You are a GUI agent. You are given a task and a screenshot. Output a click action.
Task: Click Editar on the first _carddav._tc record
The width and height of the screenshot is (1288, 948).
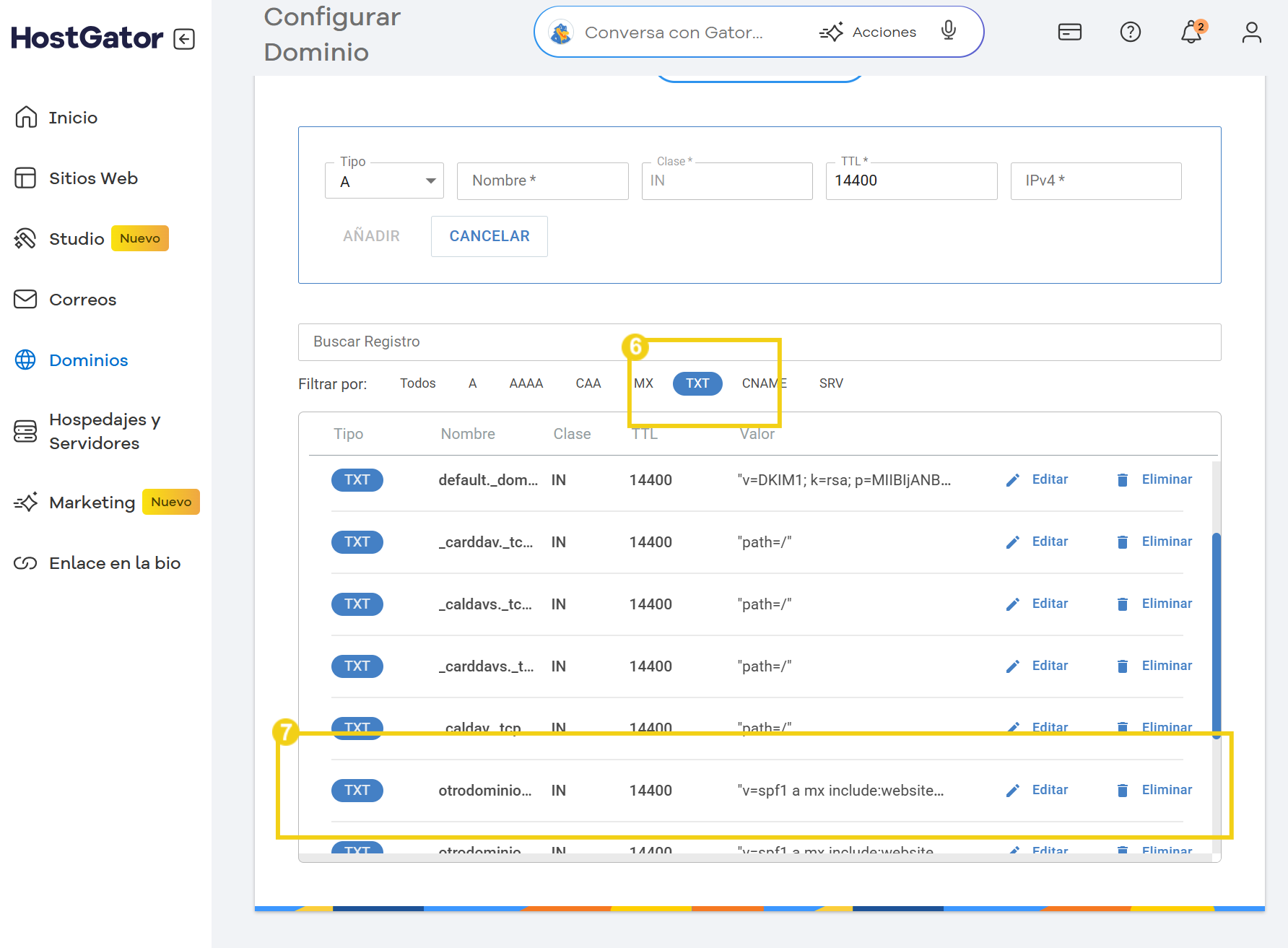click(1049, 542)
